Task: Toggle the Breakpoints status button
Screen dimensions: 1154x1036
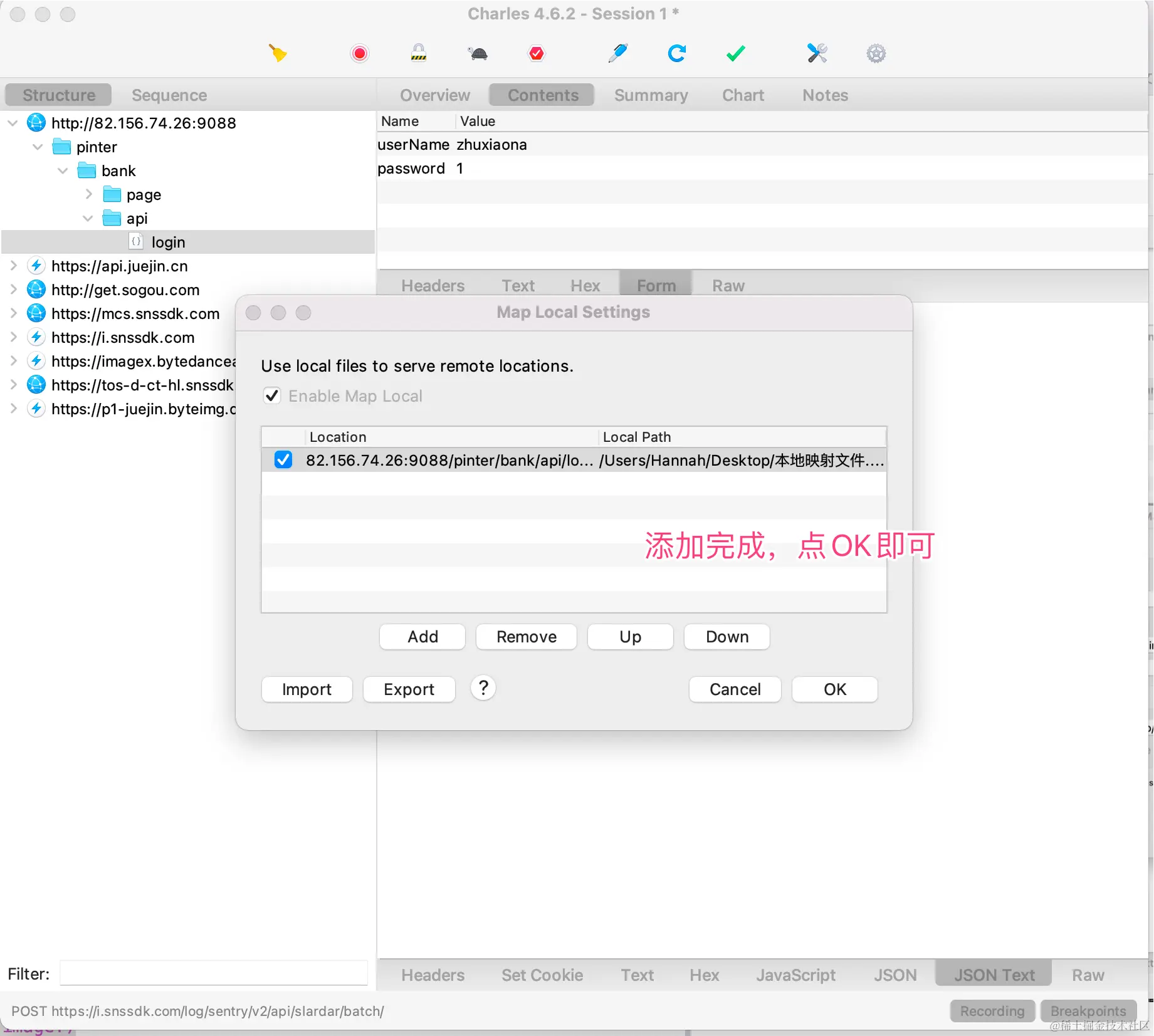Action: 1088,1011
